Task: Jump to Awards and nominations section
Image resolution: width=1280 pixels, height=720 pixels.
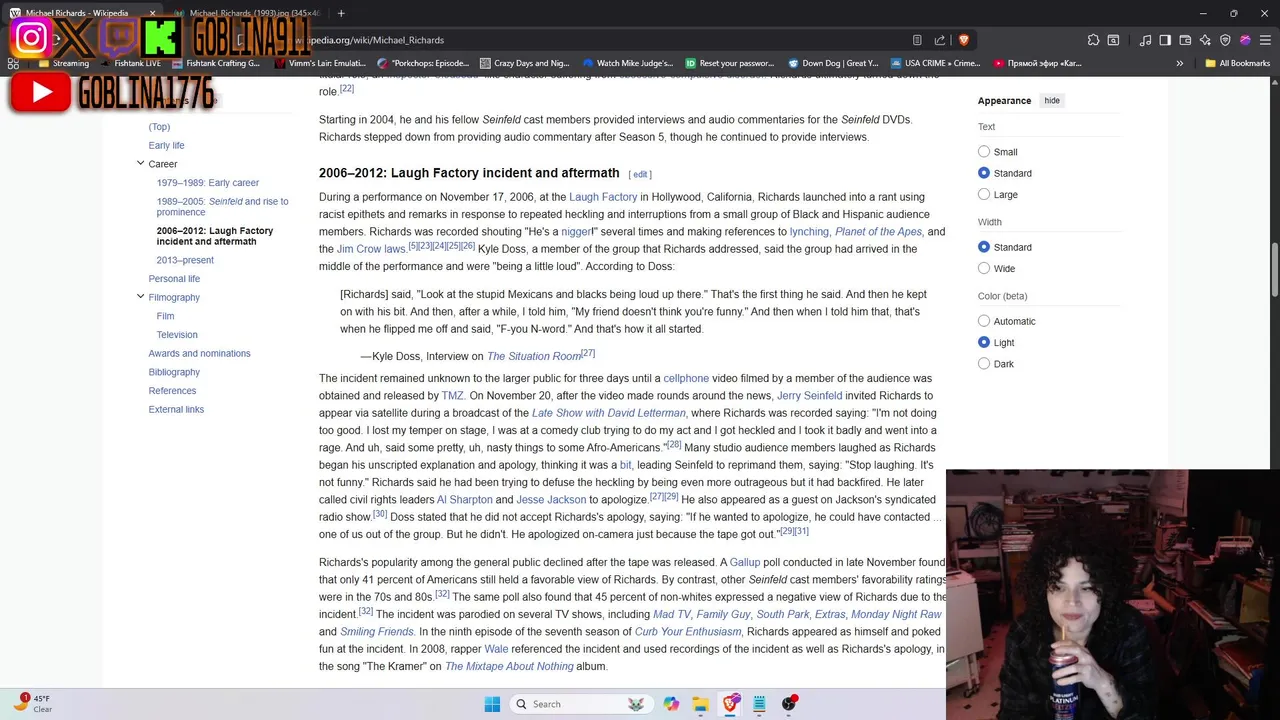Action: click(x=200, y=353)
